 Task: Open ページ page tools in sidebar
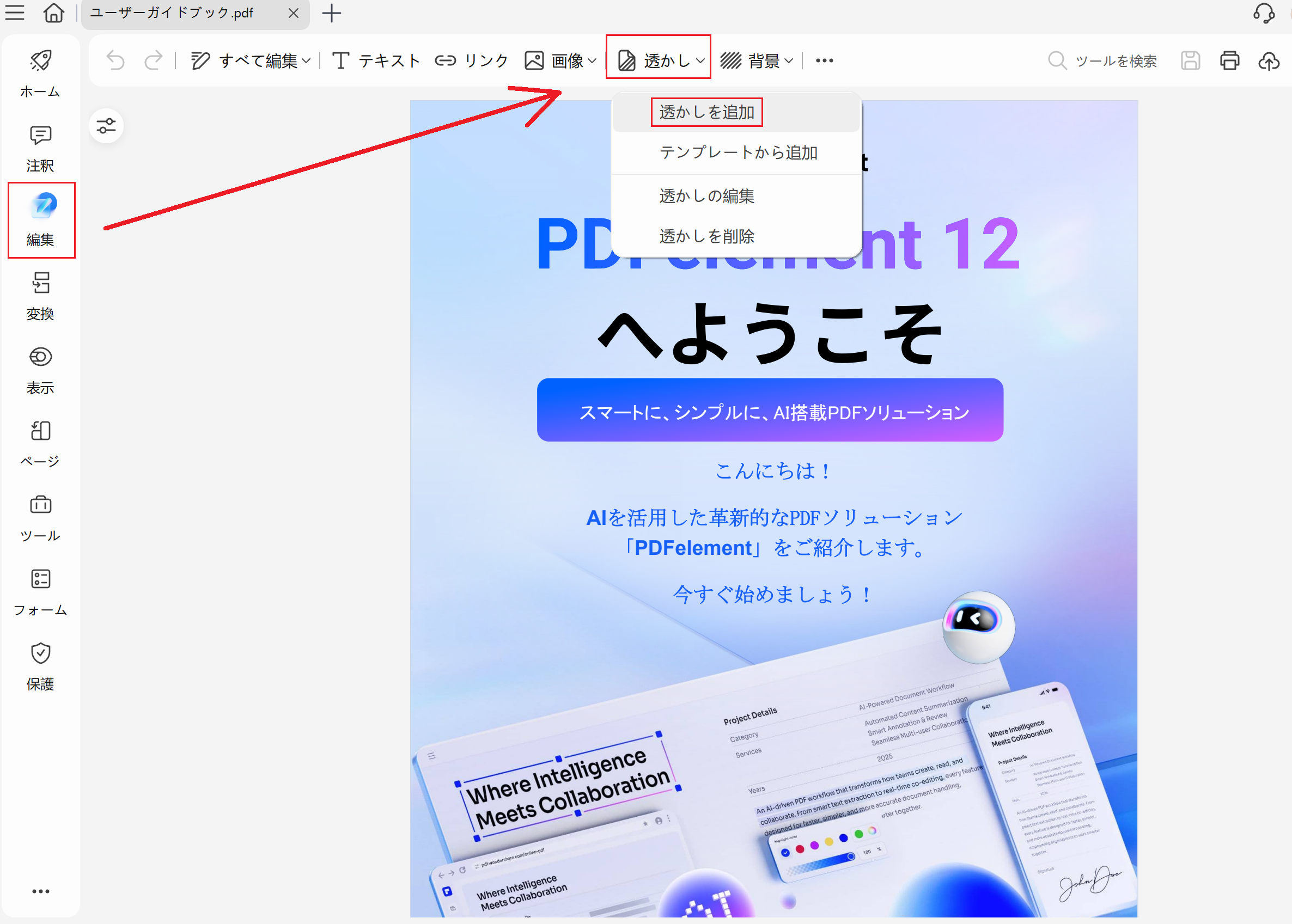[40, 444]
